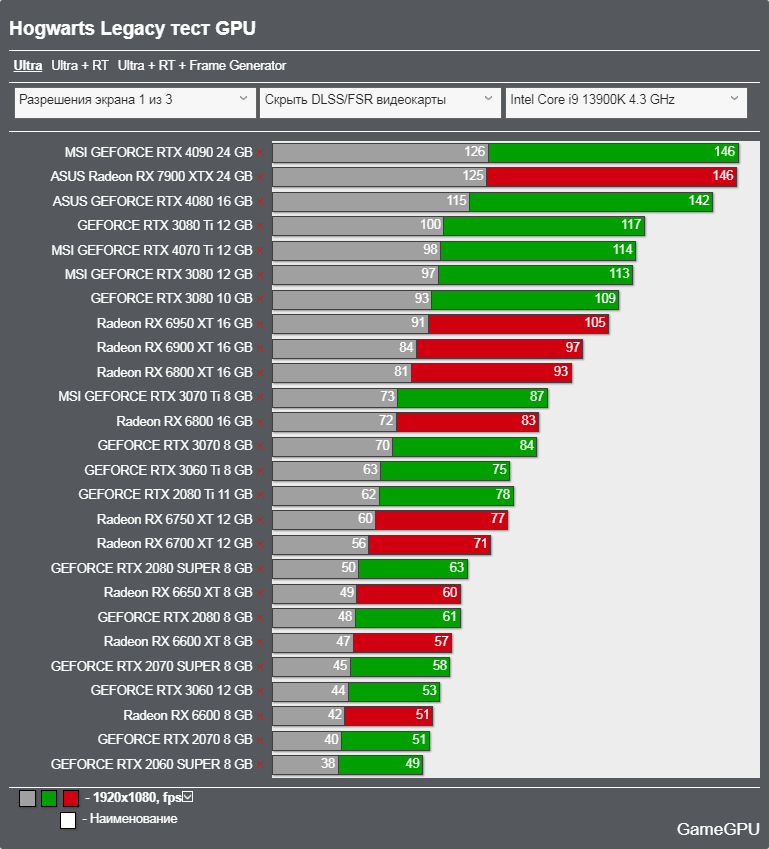Click the Radeon RX 6950 XT label
769x849 pixels.
pos(174,324)
